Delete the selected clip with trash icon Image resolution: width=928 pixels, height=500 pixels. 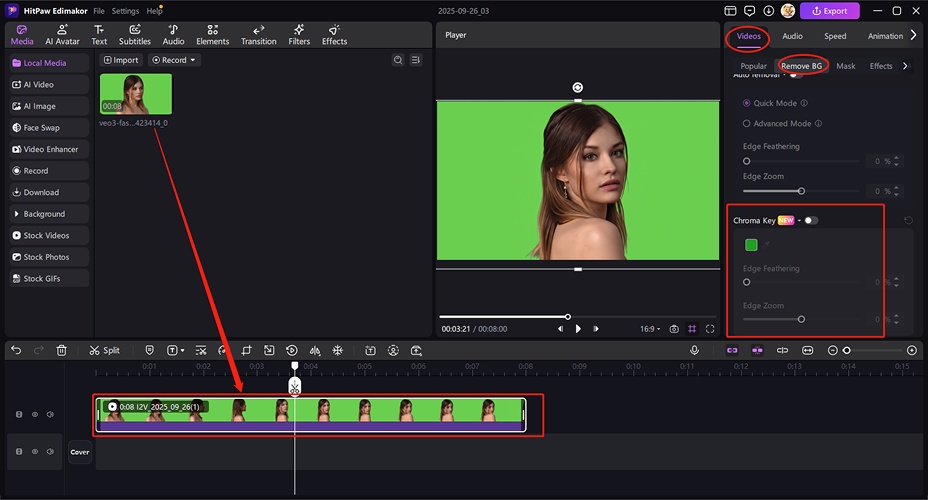(62, 350)
